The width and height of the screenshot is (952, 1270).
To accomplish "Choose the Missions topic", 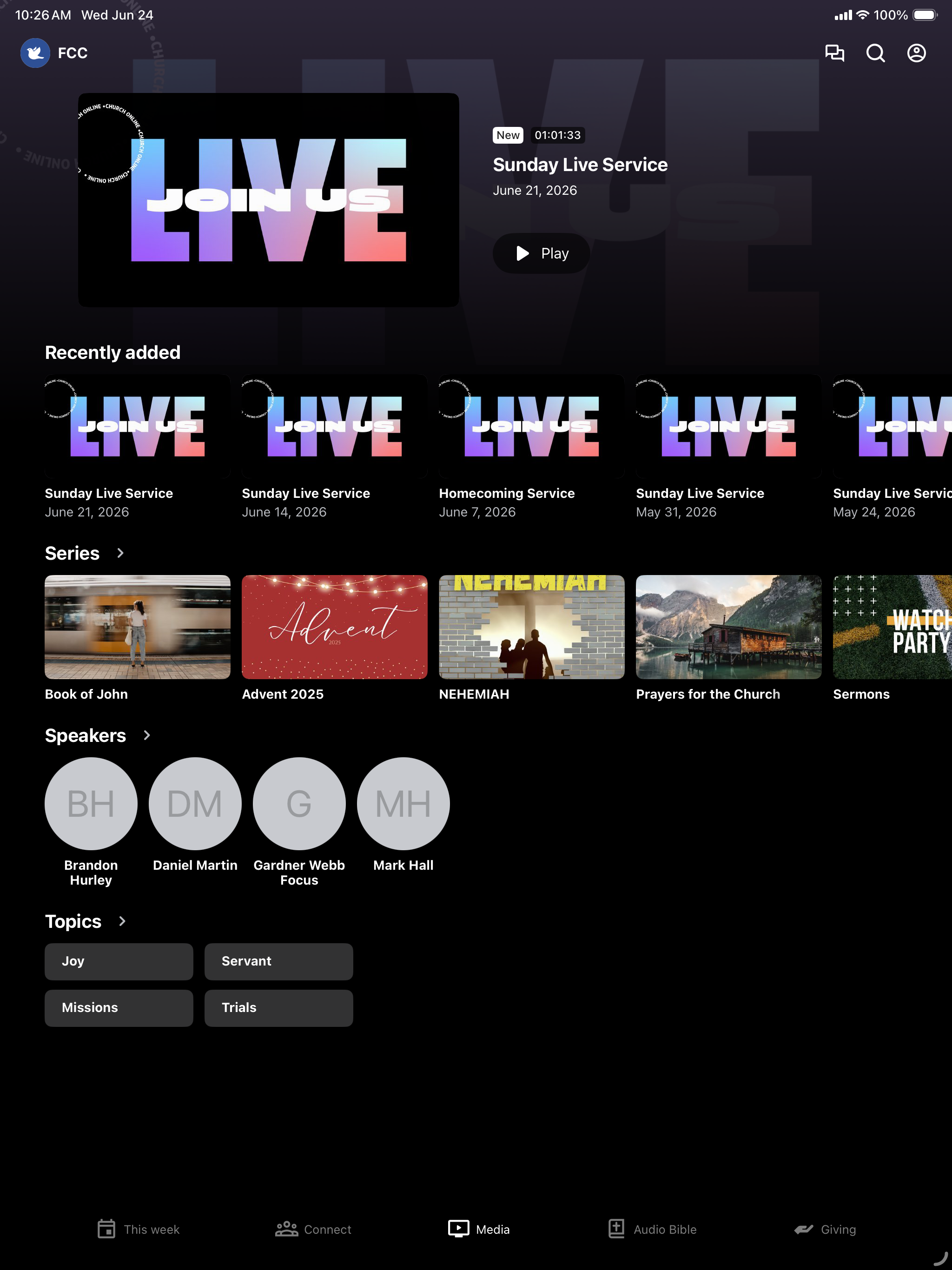I will click(119, 1008).
